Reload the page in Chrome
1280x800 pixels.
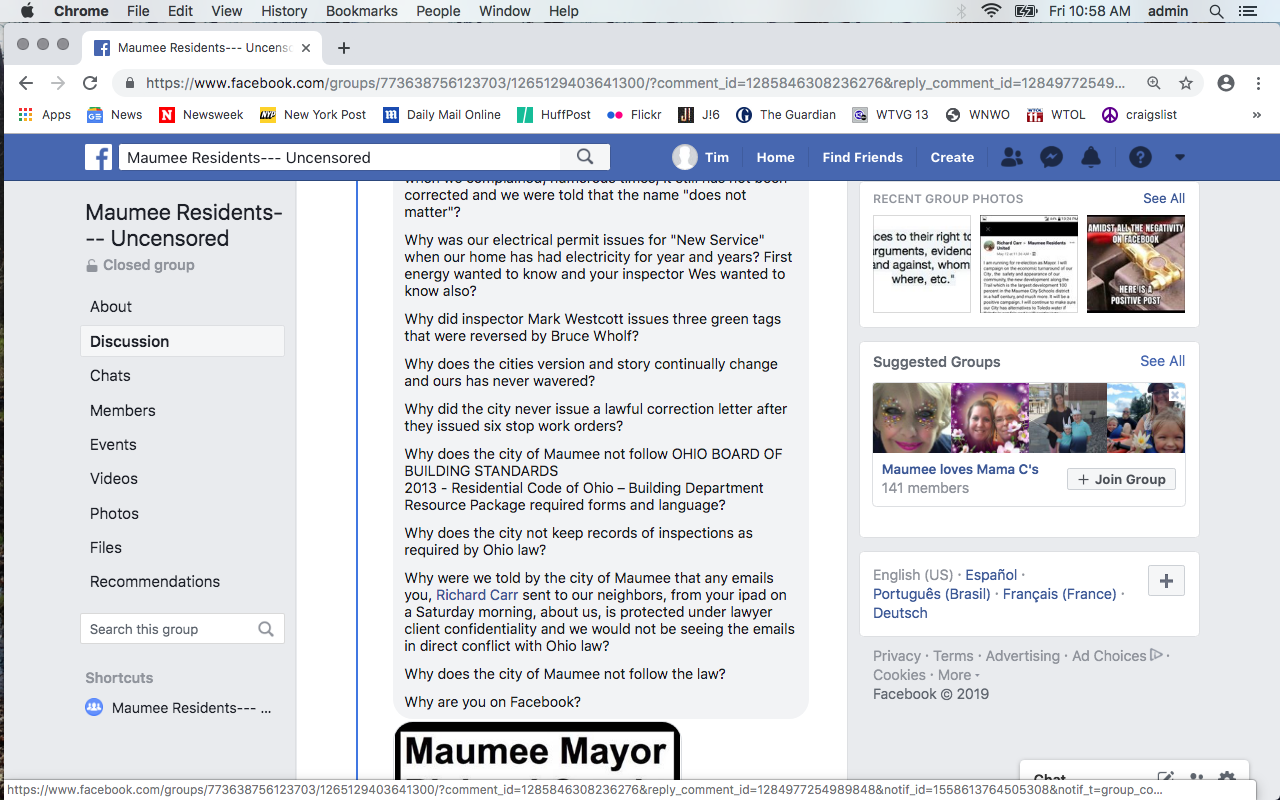click(90, 83)
